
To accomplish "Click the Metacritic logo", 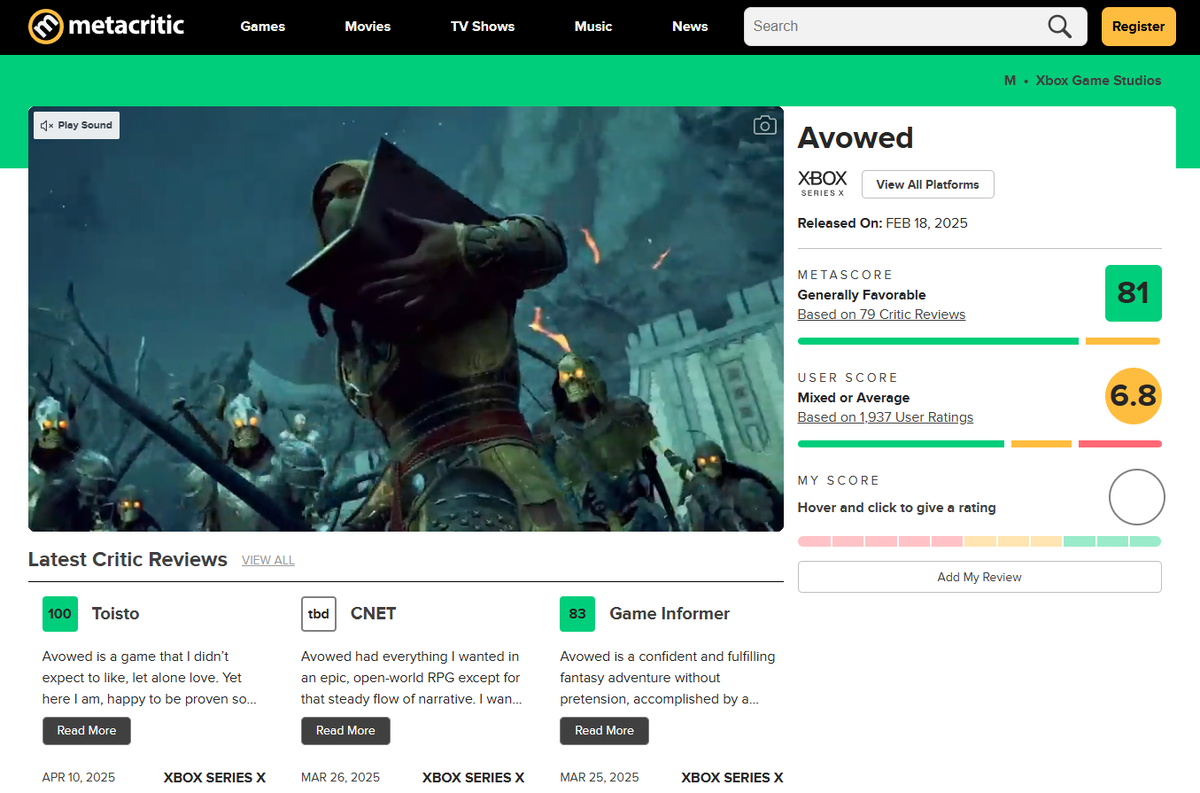I will (x=106, y=26).
